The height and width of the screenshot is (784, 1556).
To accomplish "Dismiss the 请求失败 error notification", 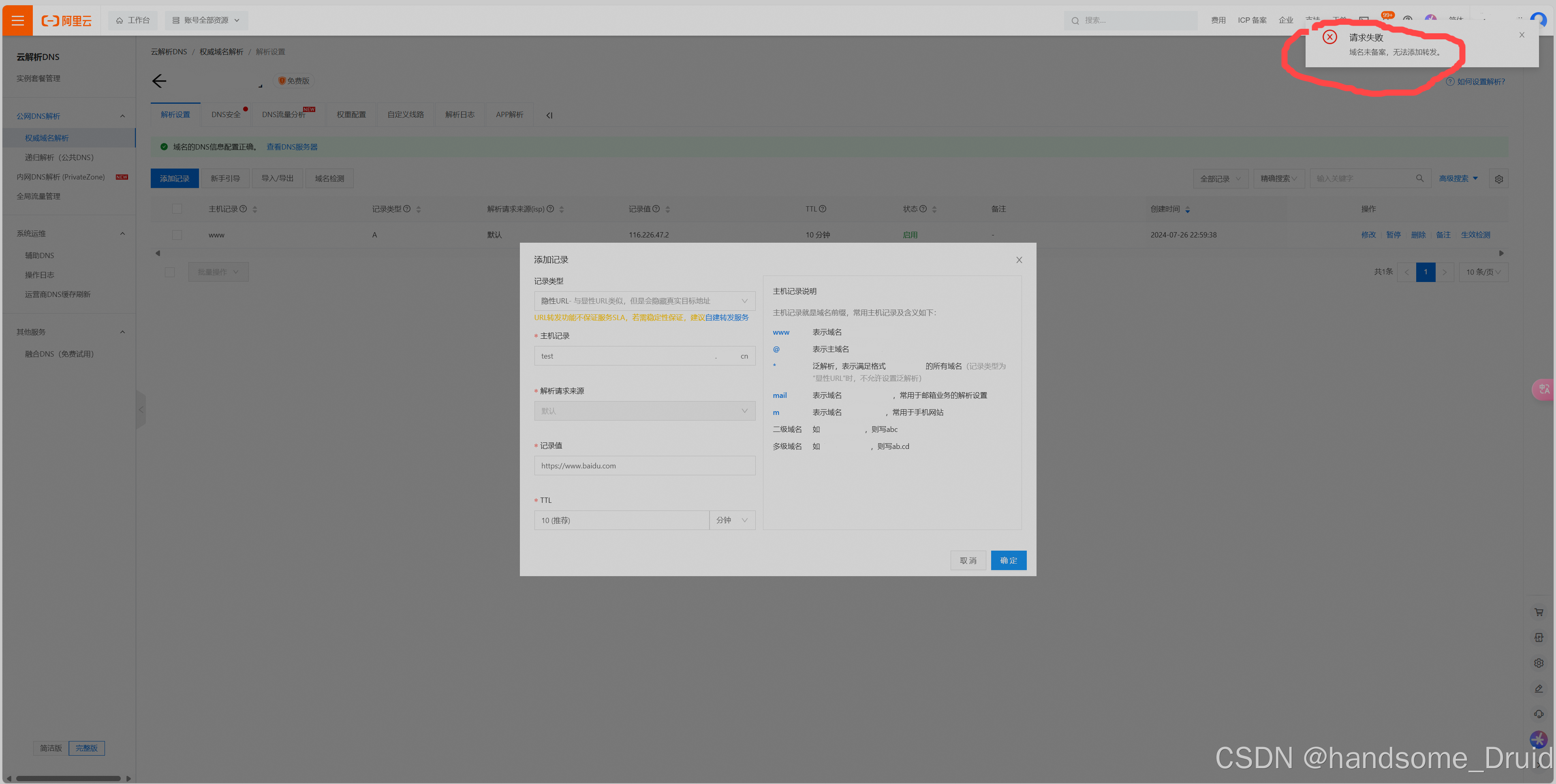I will [x=1522, y=35].
